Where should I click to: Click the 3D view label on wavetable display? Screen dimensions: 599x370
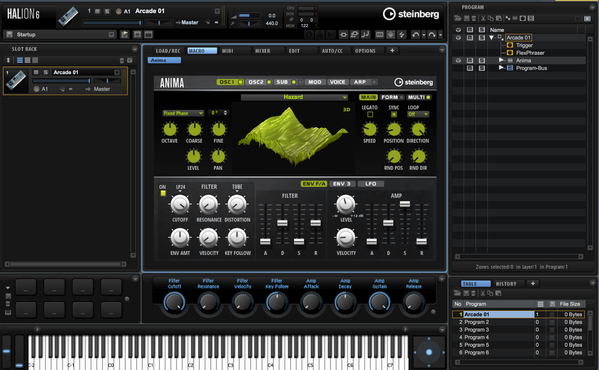(x=346, y=110)
